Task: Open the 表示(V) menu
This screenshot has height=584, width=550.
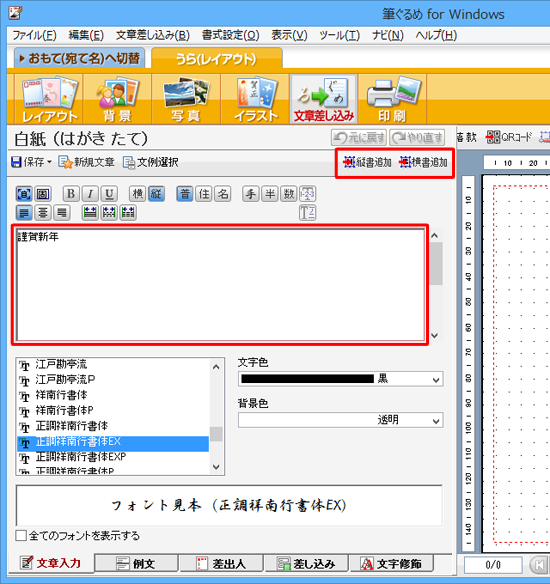Action: (x=289, y=35)
